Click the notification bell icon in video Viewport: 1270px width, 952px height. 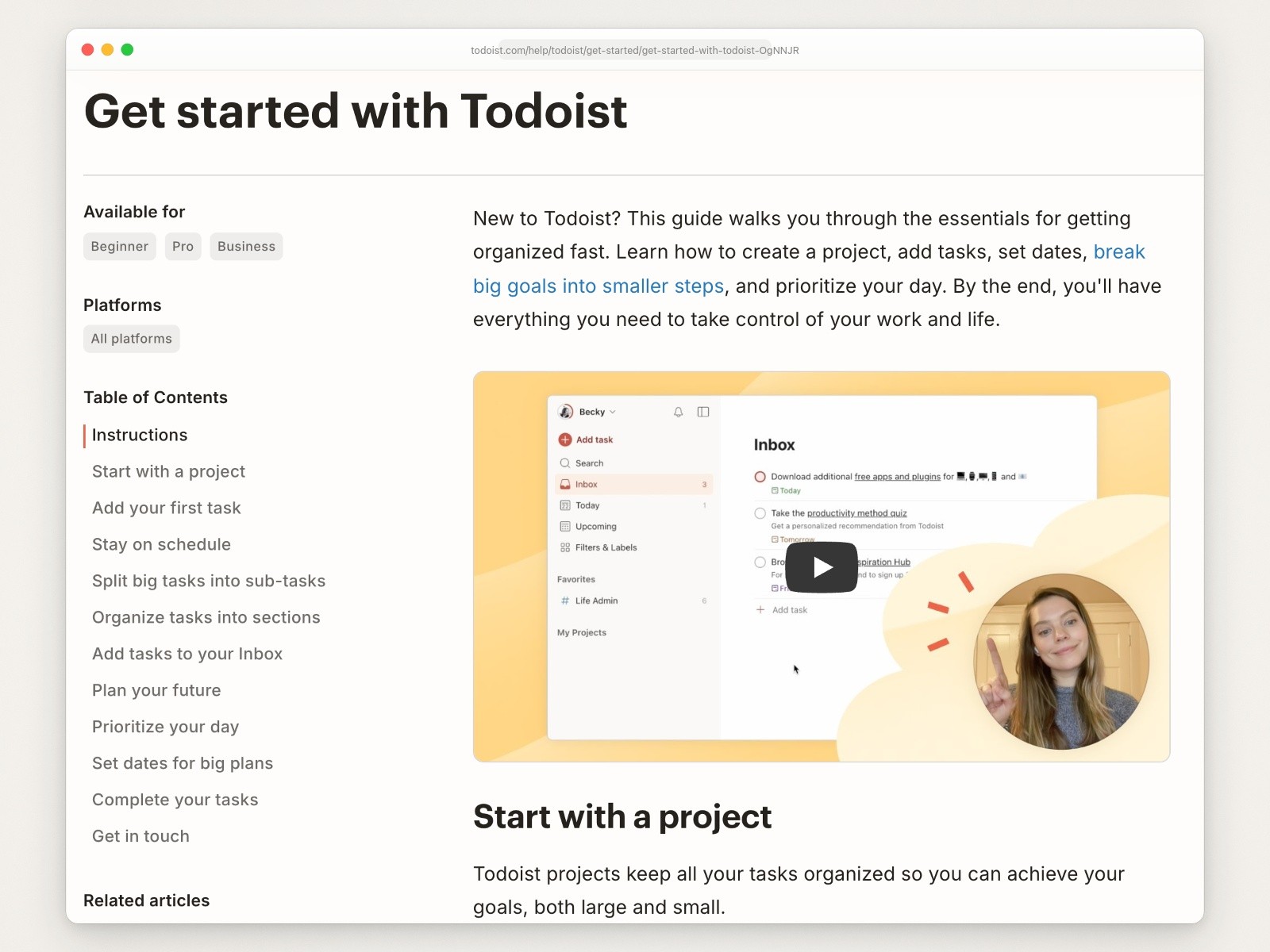678,412
